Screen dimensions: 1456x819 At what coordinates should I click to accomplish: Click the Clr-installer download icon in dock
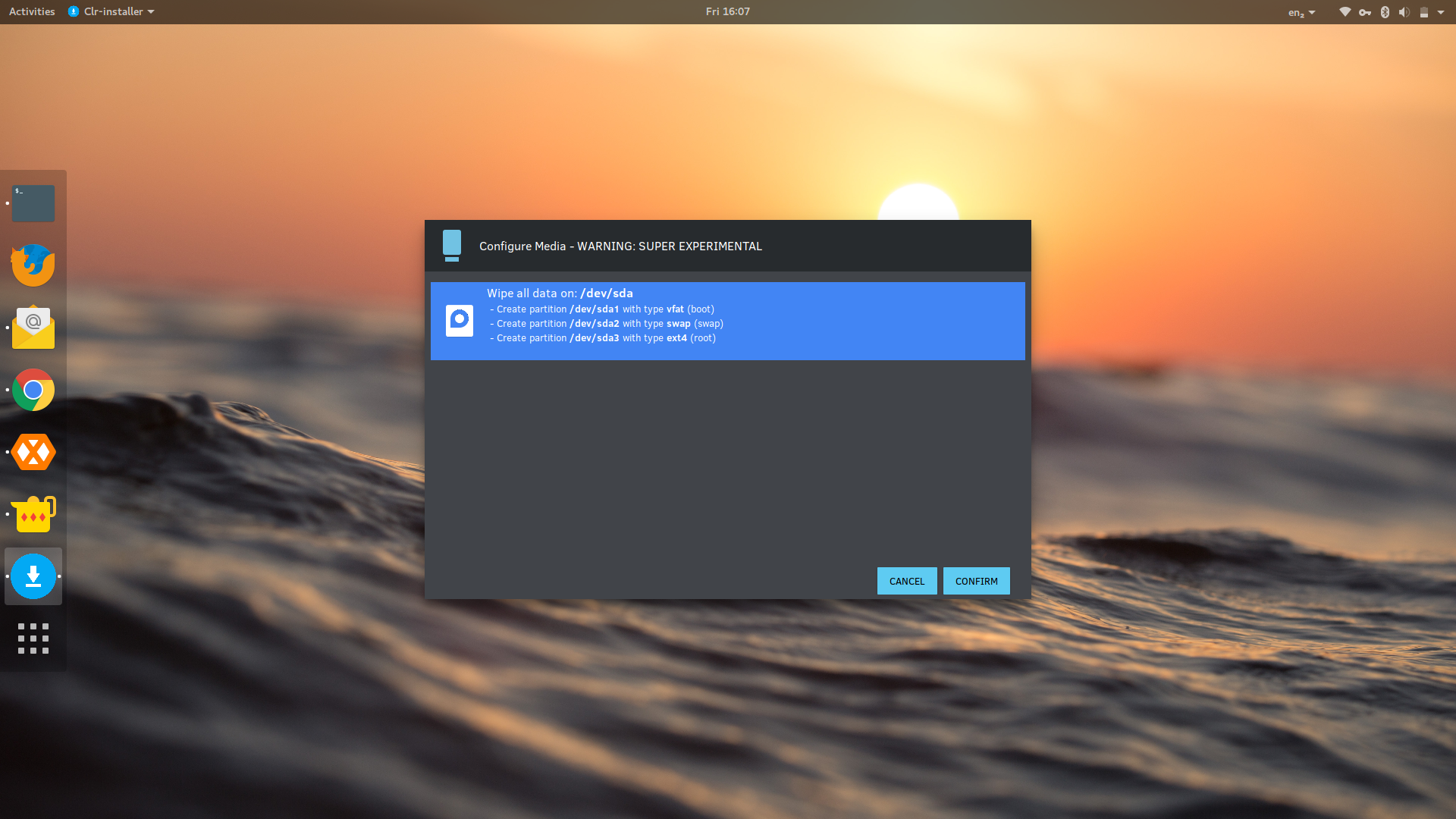click(33, 576)
